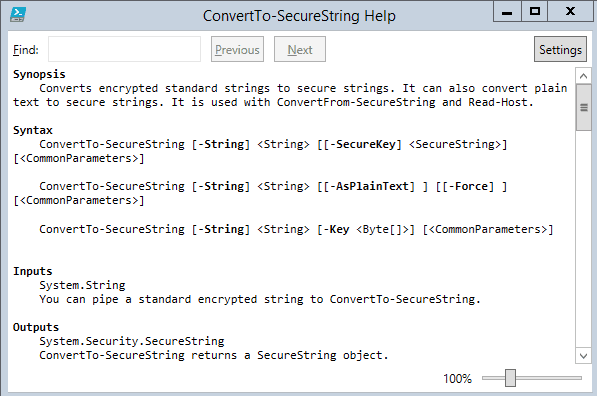The width and height of the screenshot is (597, 396).
Task: Click the scrollbar up arrow
Action: pos(583,76)
